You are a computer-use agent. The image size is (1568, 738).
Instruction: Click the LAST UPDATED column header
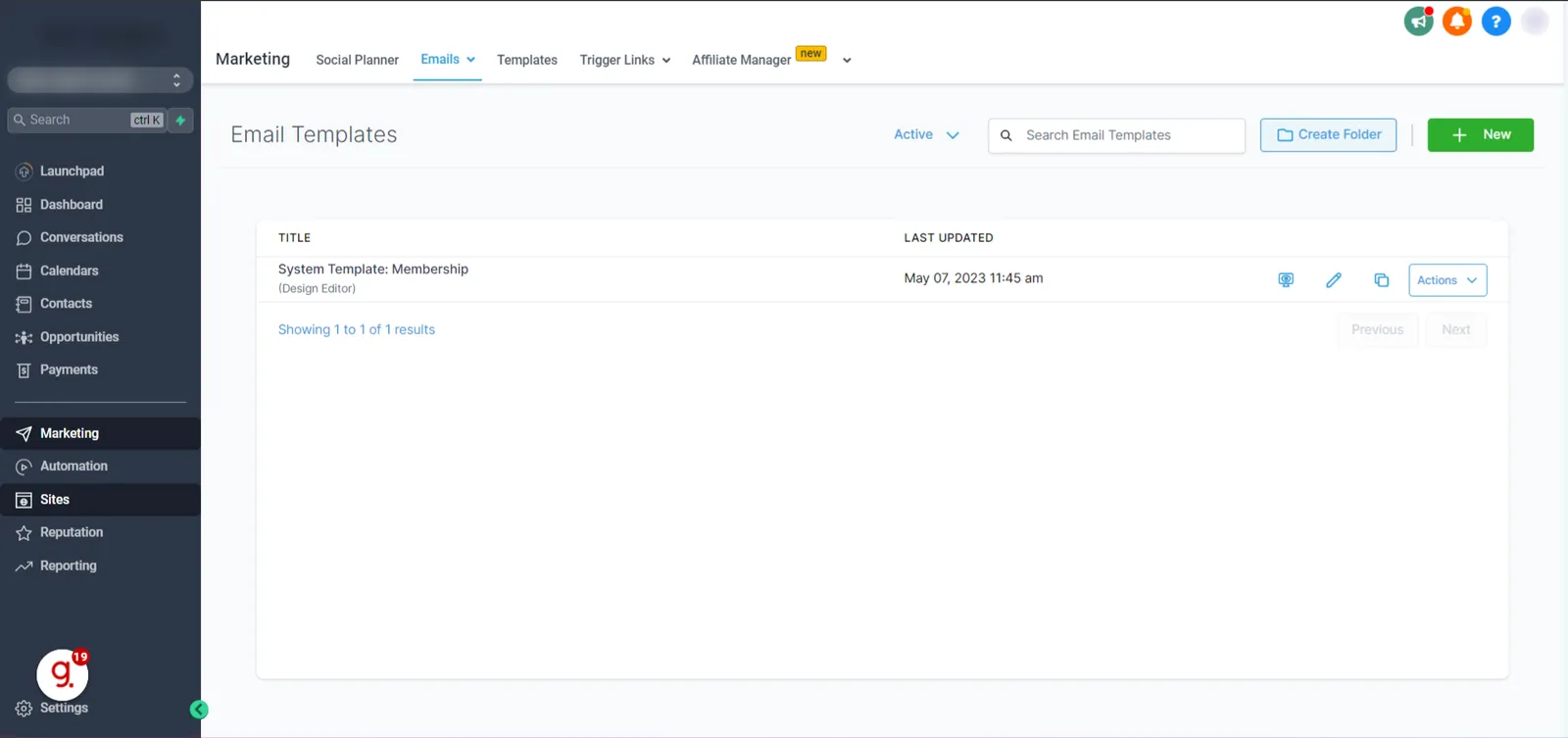(x=949, y=237)
